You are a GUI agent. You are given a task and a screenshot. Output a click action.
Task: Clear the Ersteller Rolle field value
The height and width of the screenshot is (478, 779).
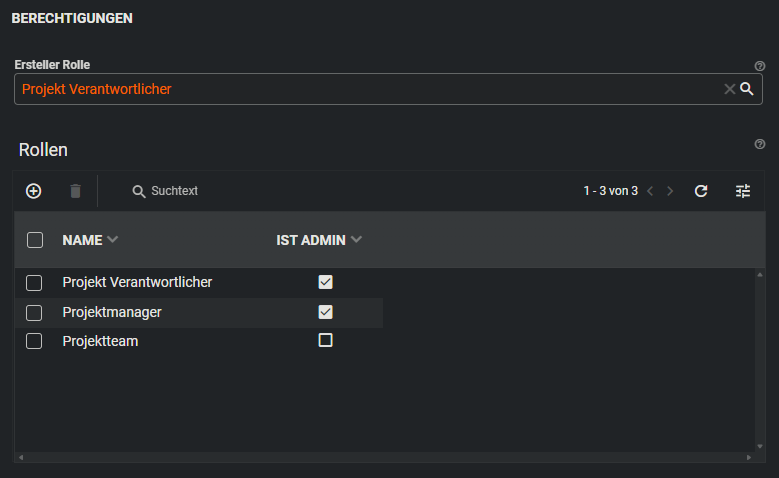pyautogui.click(x=729, y=89)
